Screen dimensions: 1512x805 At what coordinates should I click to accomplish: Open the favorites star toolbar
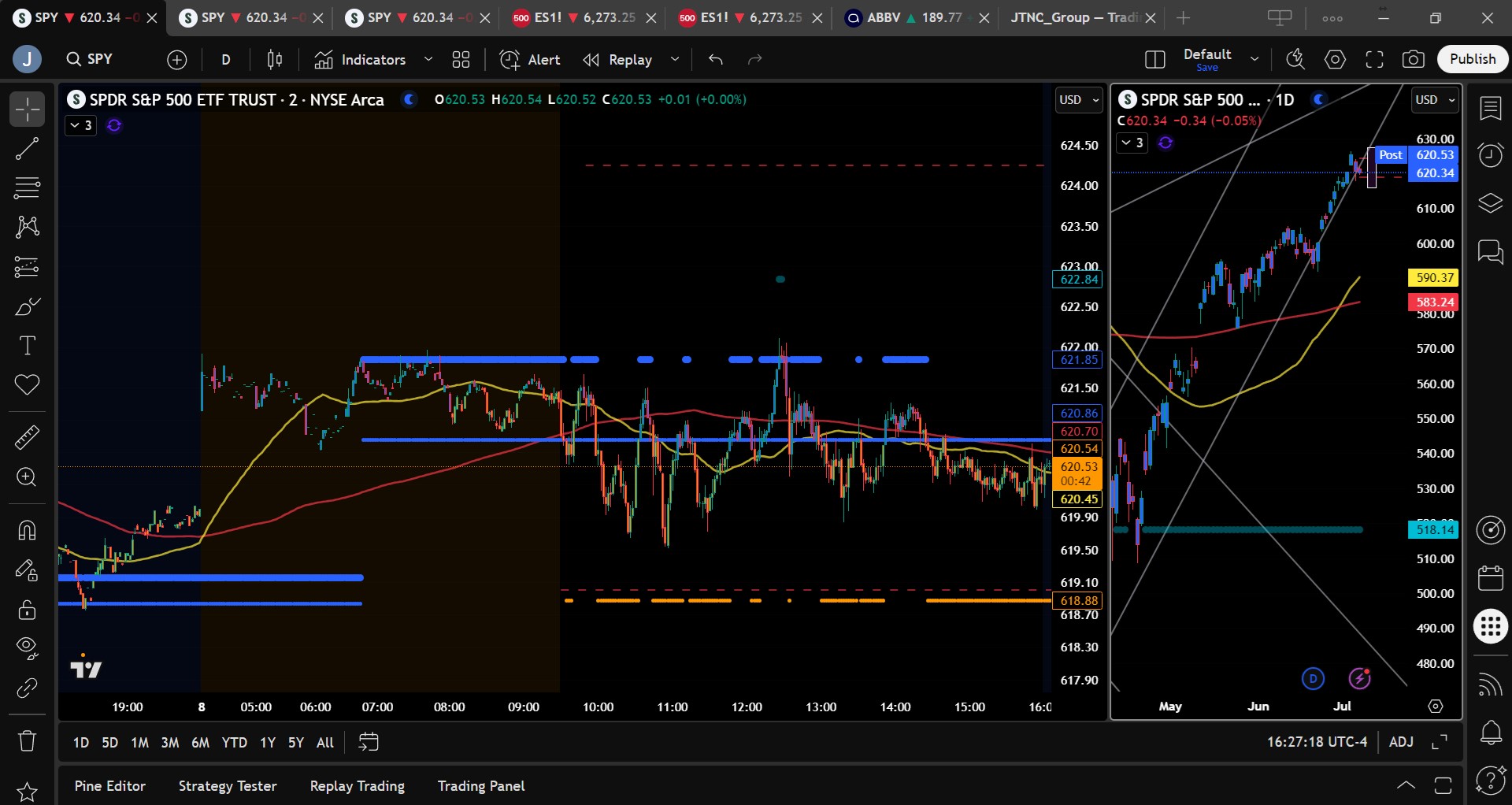(x=27, y=791)
